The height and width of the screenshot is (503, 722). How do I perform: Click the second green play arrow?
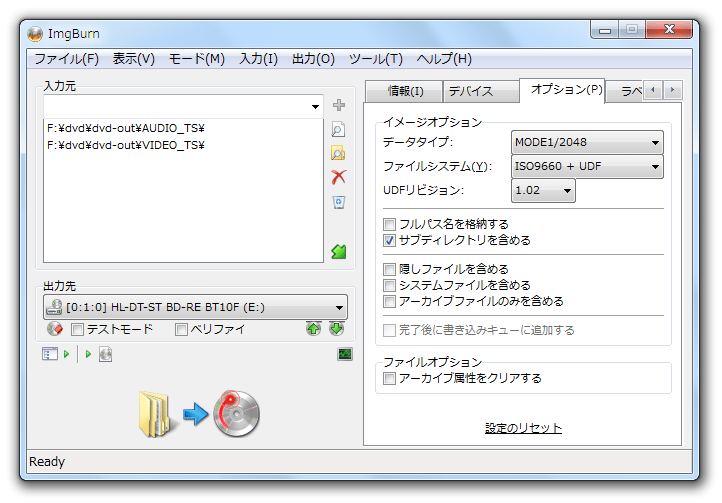click(x=88, y=354)
